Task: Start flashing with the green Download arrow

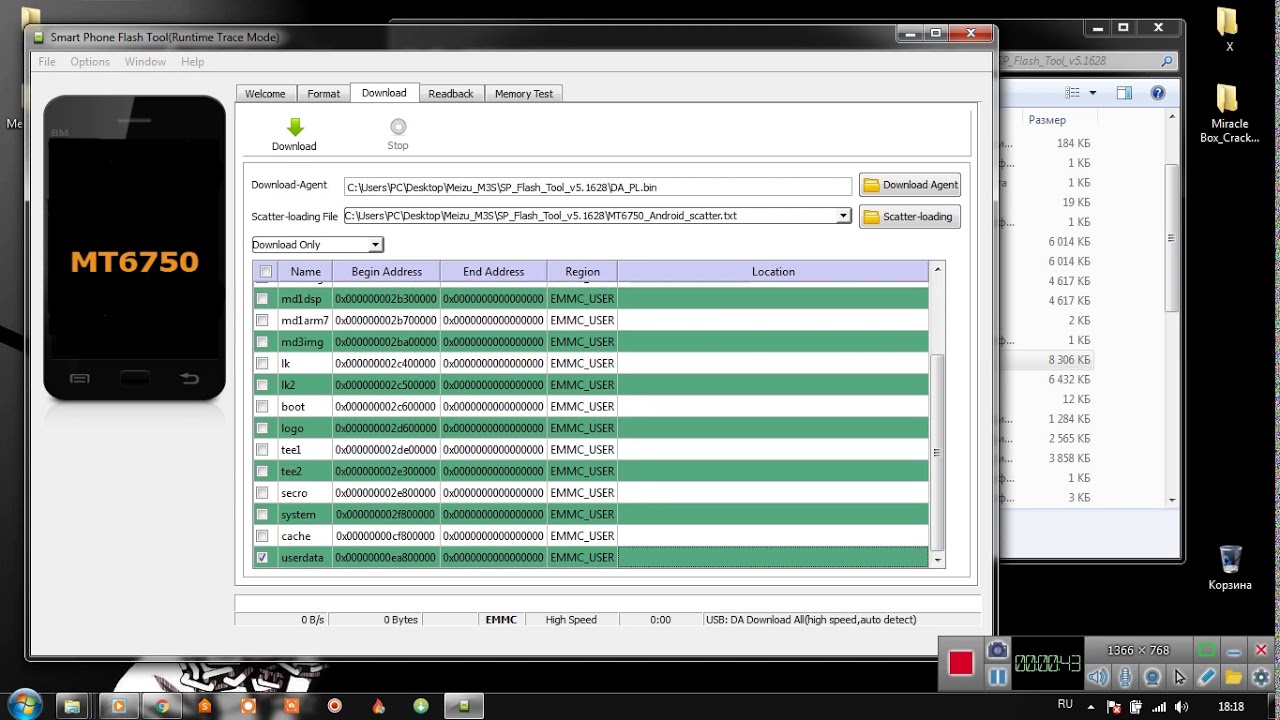Action: [294, 134]
